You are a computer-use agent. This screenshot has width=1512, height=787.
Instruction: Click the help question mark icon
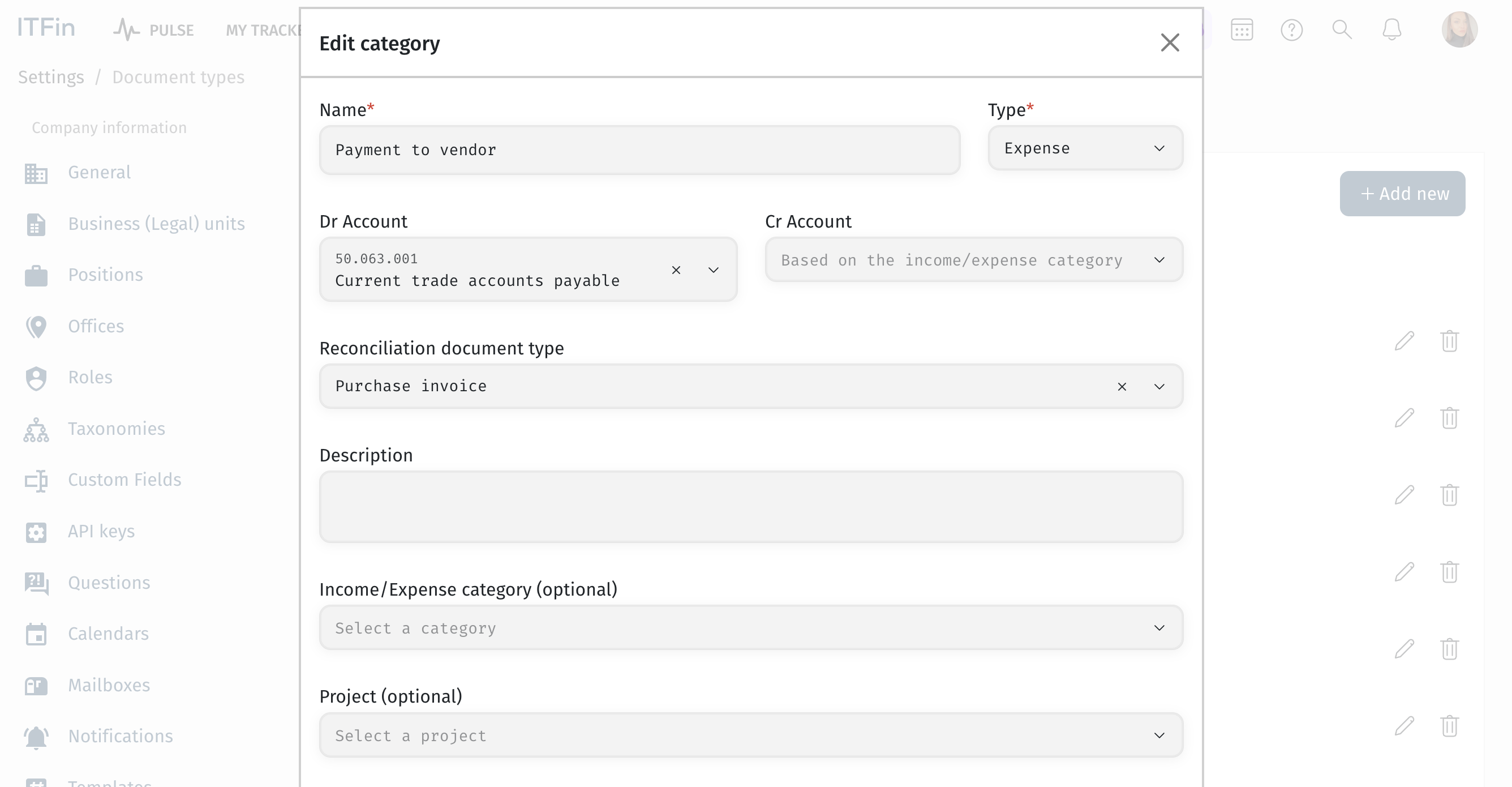tap(1291, 29)
